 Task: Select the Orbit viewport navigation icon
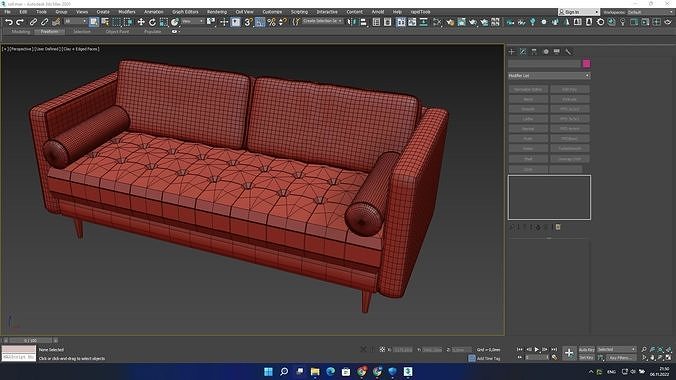tap(660, 358)
